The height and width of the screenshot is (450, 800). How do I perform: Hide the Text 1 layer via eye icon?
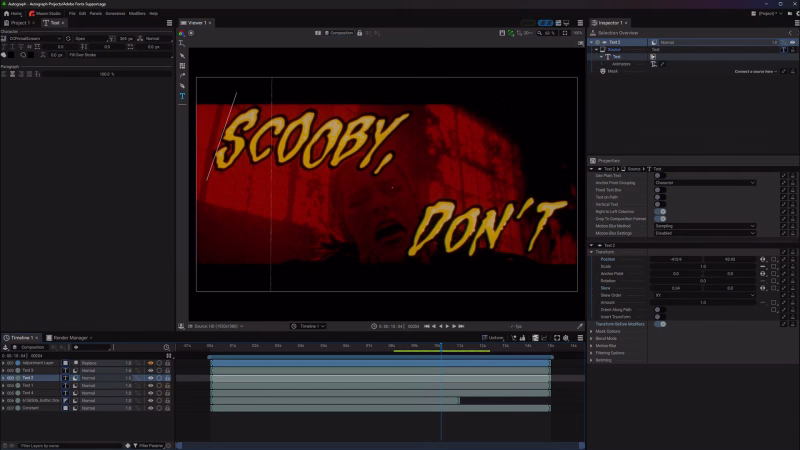point(151,386)
